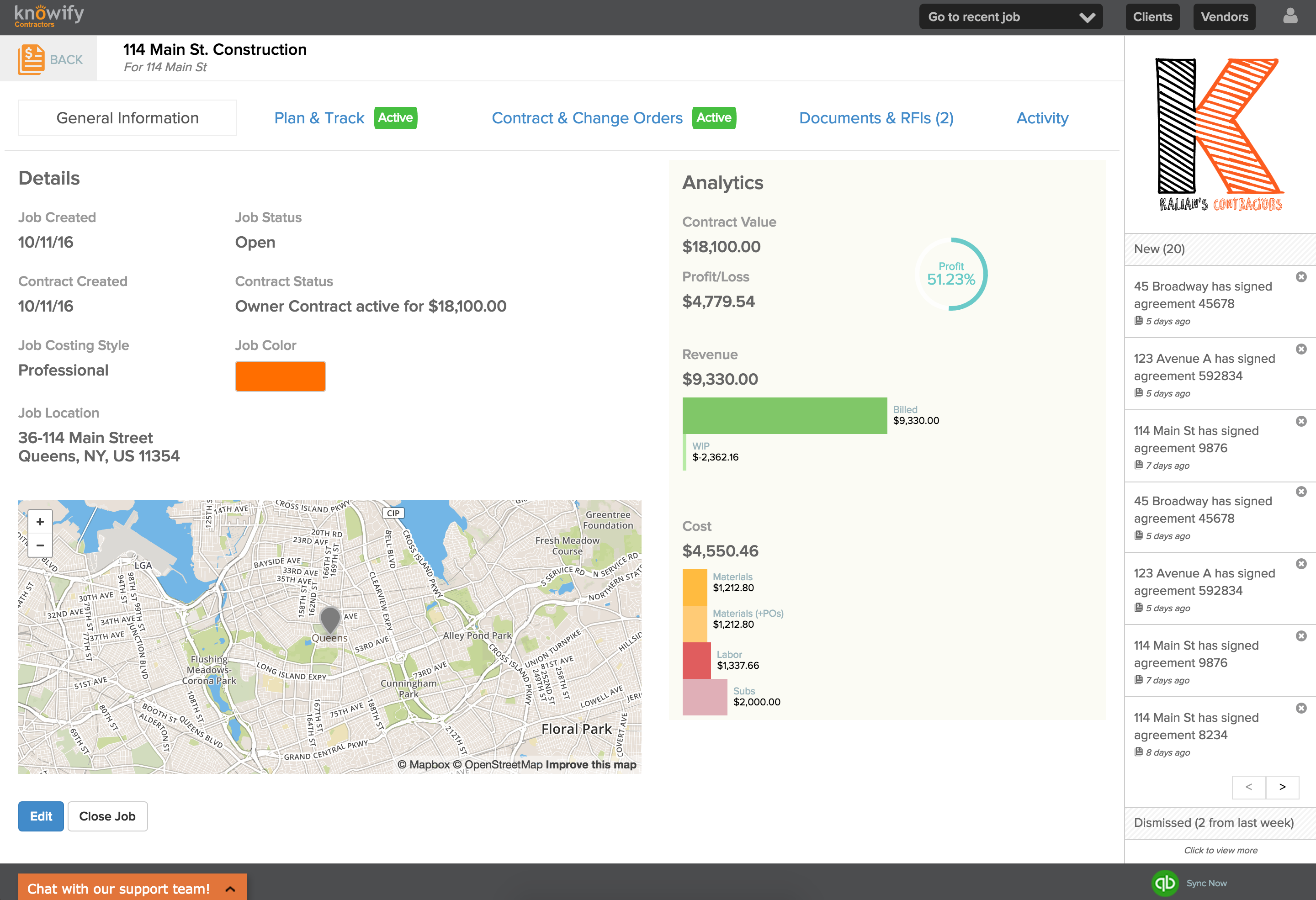Click the green Active badge beside Plan & Track
Screen dimensions: 1316x900
pos(395,118)
